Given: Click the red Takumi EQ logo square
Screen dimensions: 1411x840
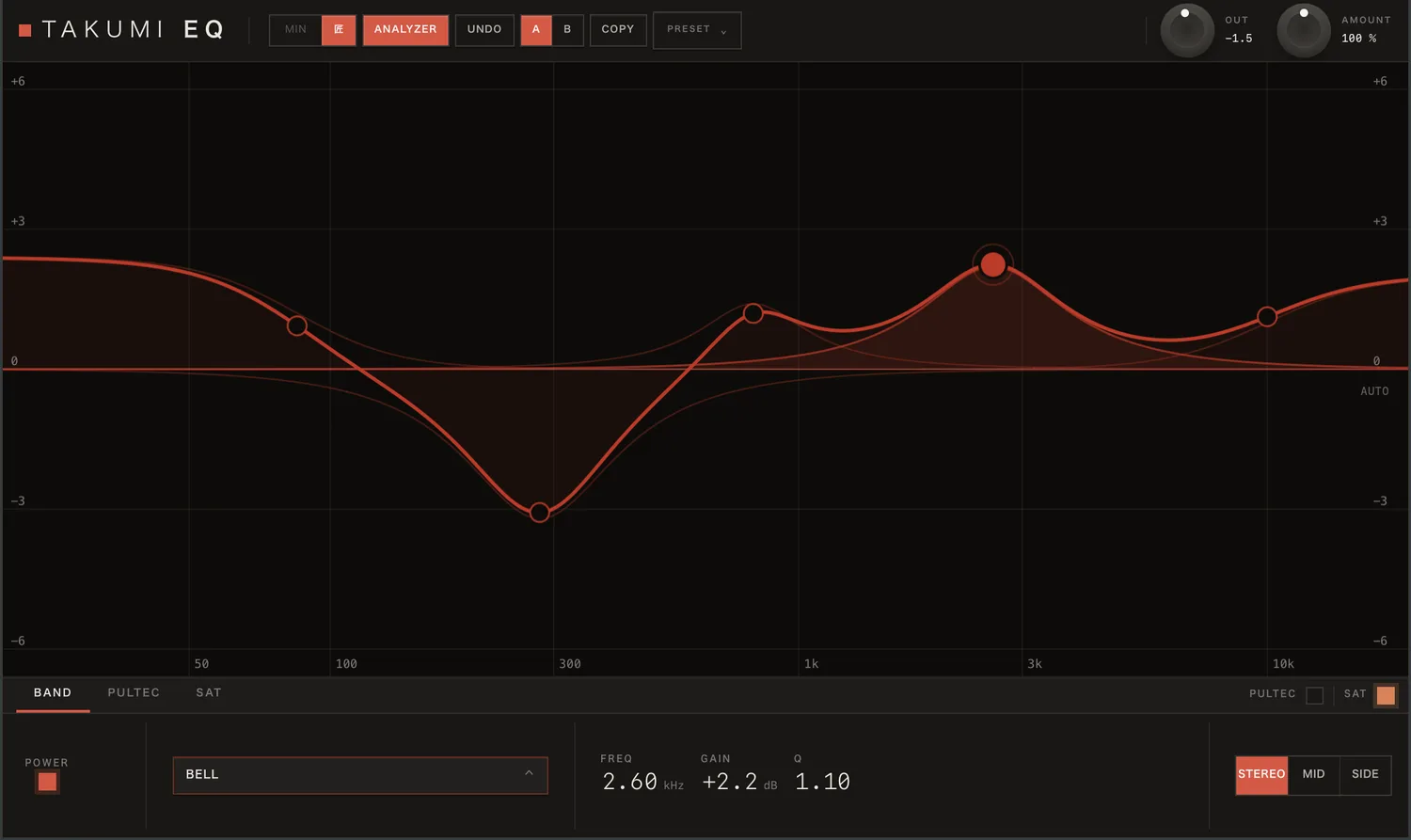Looking at the screenshot, I should (x=25, y=30).
